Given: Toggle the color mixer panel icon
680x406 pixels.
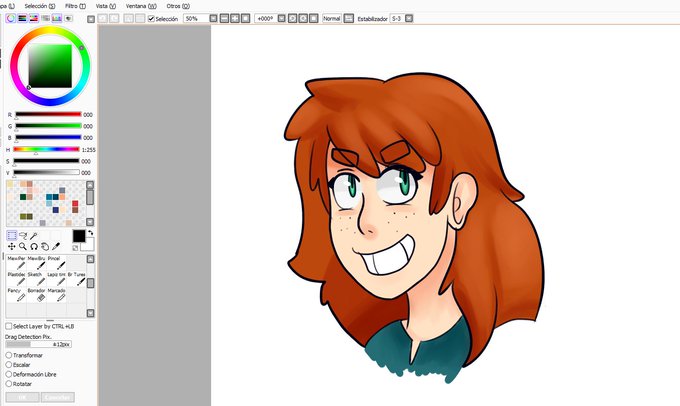Looking at the screenshot, I should tap(45, 18).
